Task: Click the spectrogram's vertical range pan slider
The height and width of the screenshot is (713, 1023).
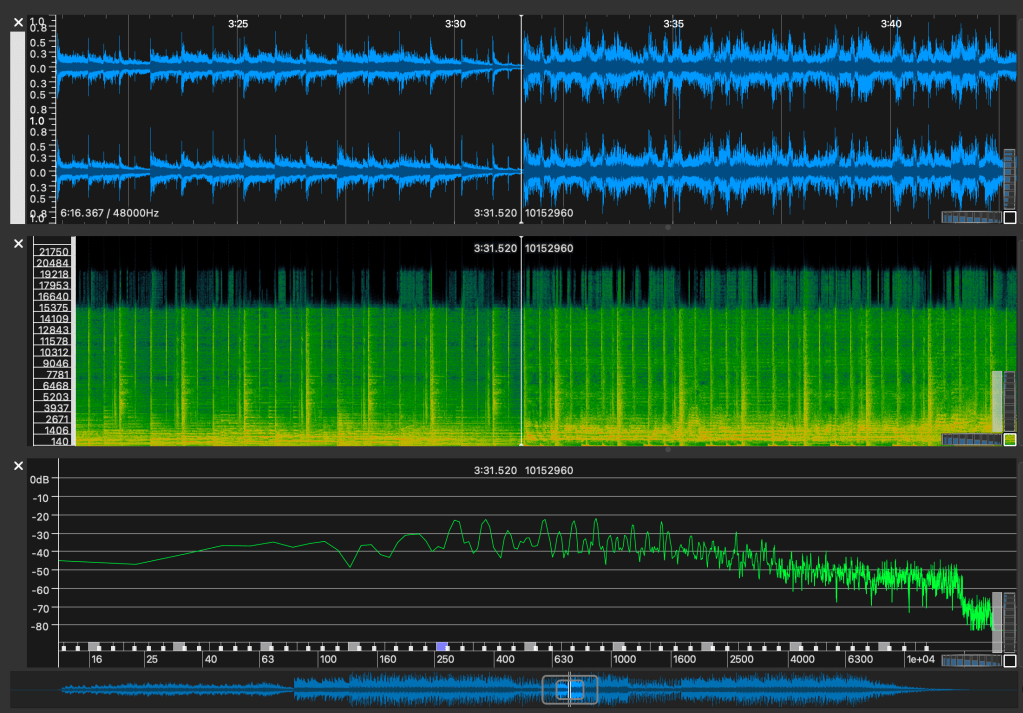Action: [x=996, y=401]
